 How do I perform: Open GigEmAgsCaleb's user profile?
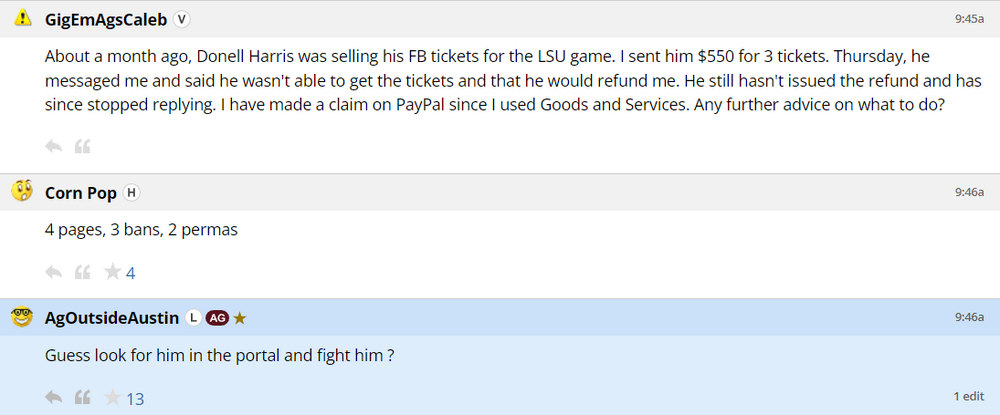[106, 19]
